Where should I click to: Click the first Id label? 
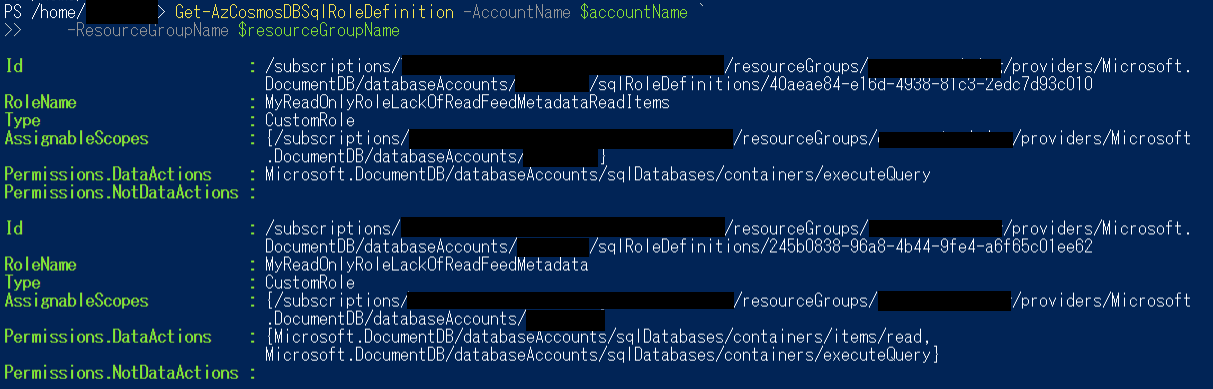tap(14, 67)
